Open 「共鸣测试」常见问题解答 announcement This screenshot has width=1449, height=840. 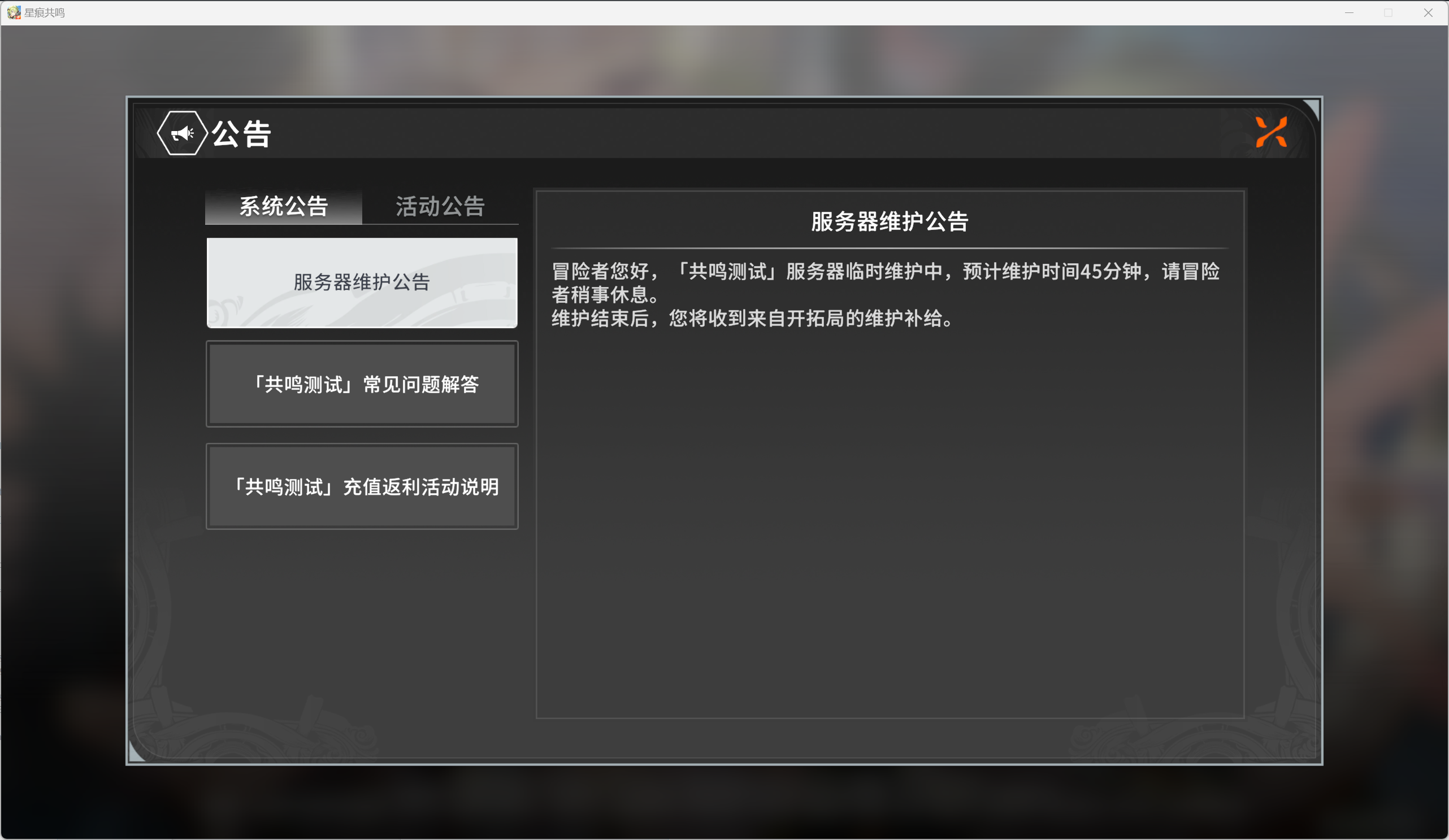point(362,384)
